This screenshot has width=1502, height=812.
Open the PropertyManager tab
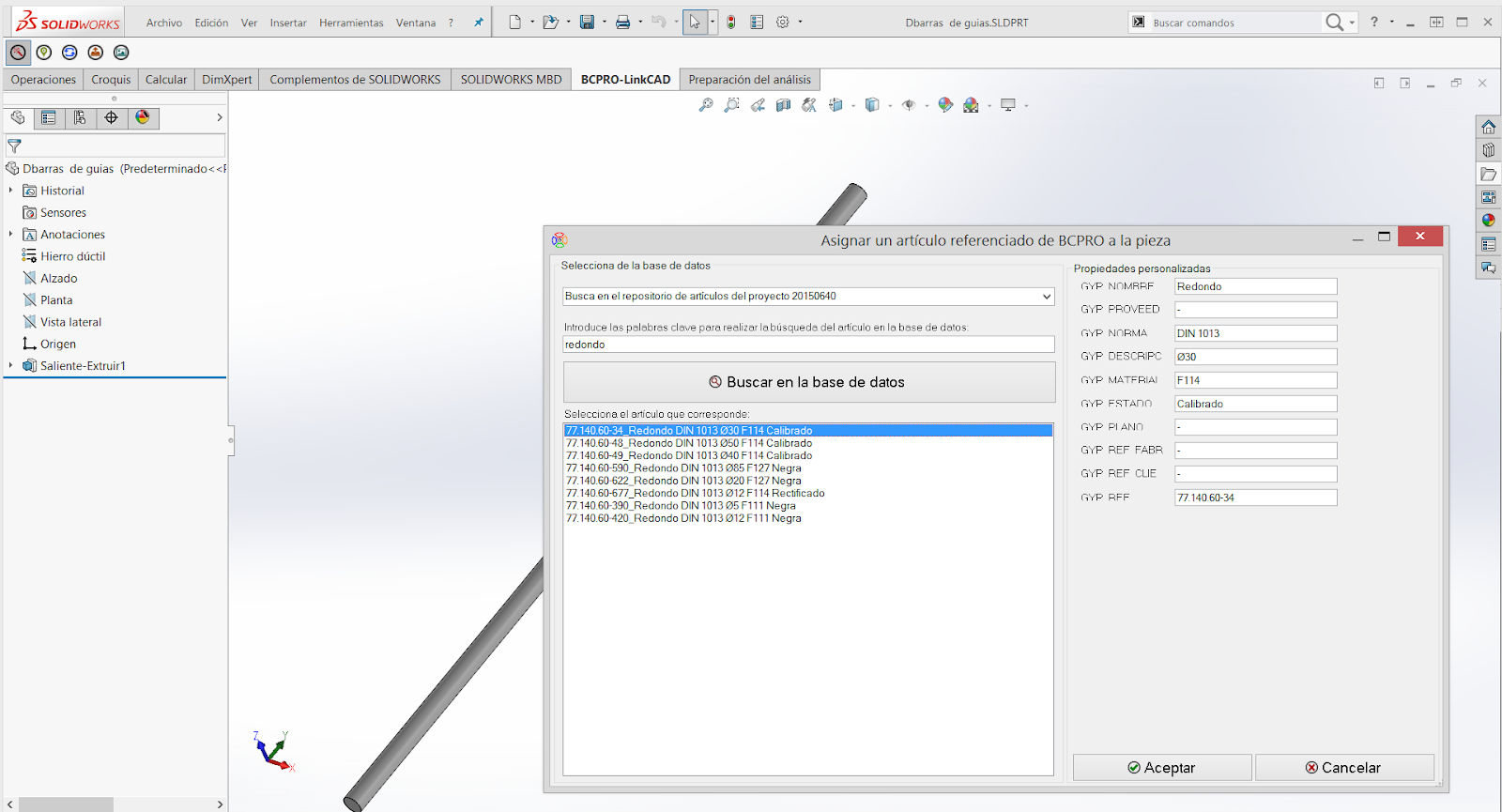[49, 118]
